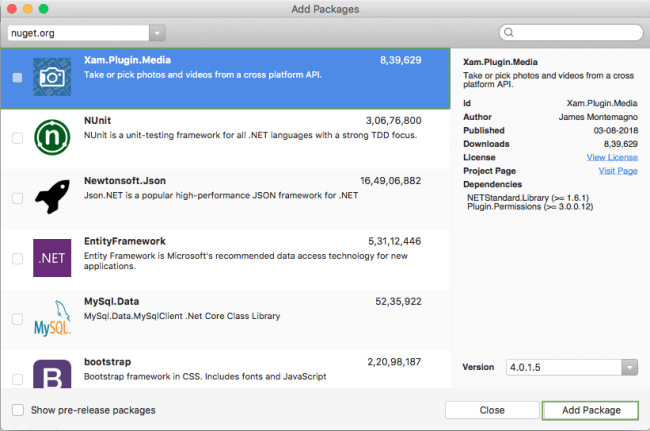Click the Newtonsoft.Json rocket icon
The image size is (650, 431).
(x=52, y=198)
